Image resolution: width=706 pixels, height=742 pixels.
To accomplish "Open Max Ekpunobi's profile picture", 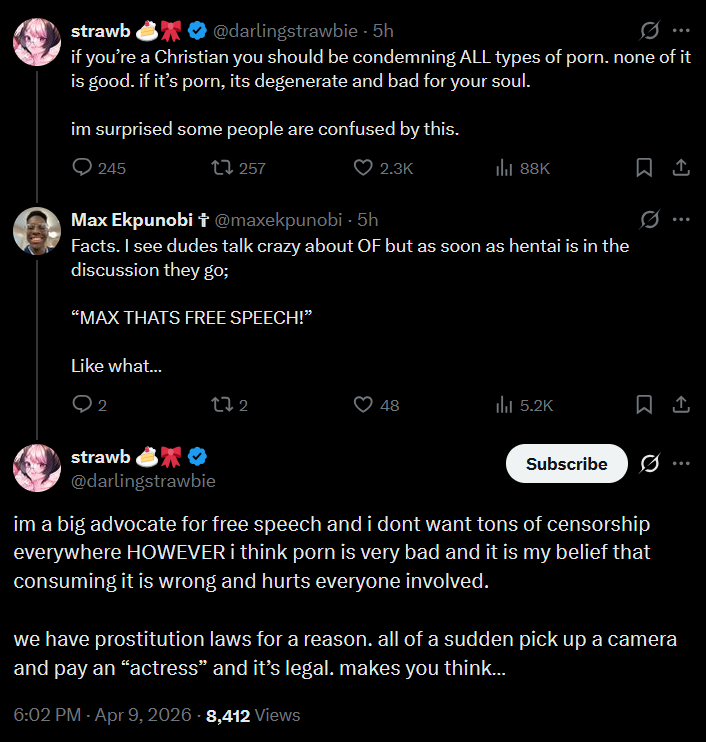I will coord(37,231).
